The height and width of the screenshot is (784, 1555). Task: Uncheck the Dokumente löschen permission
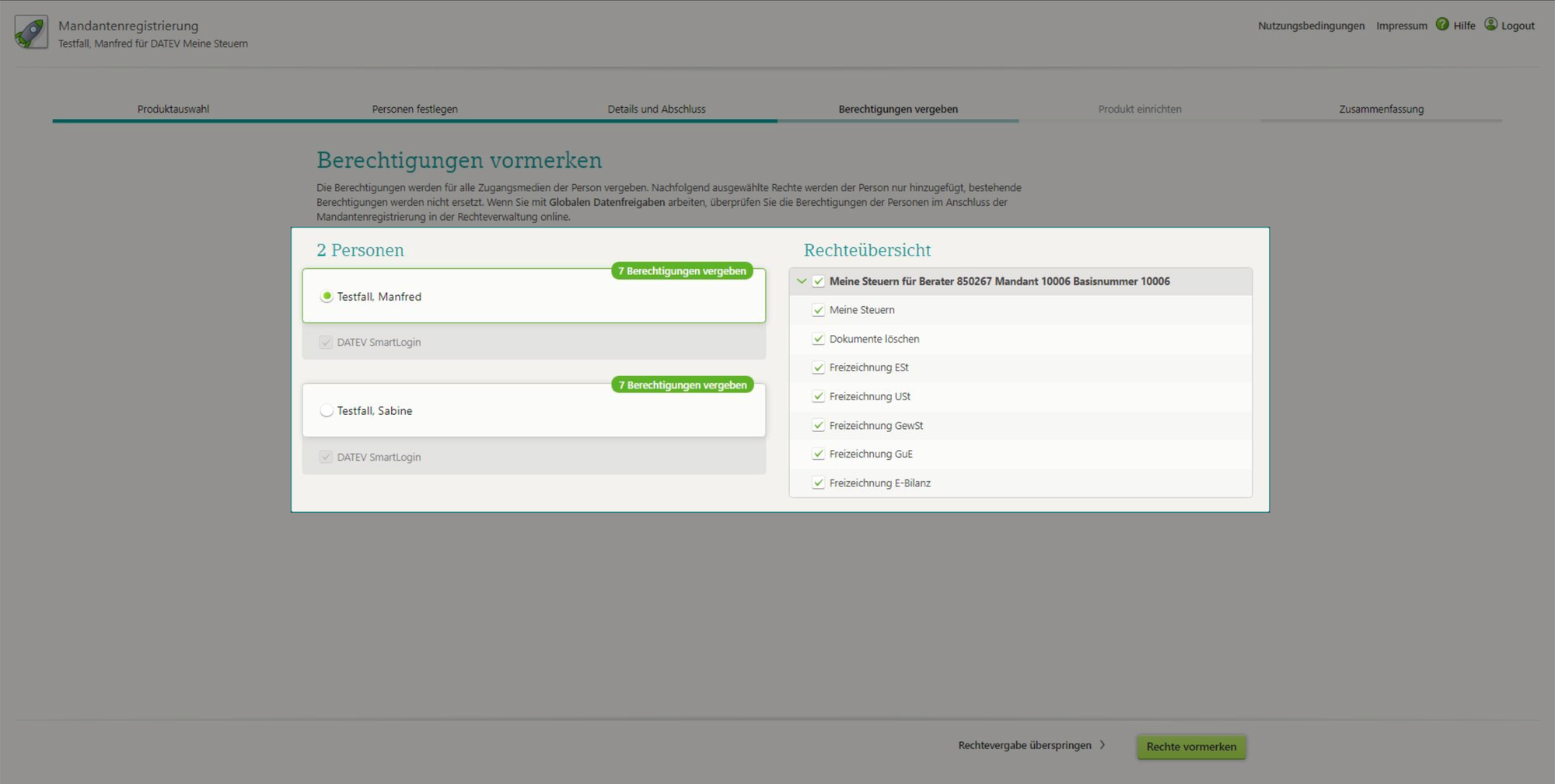pyautogui.click(x=818, y=340)
